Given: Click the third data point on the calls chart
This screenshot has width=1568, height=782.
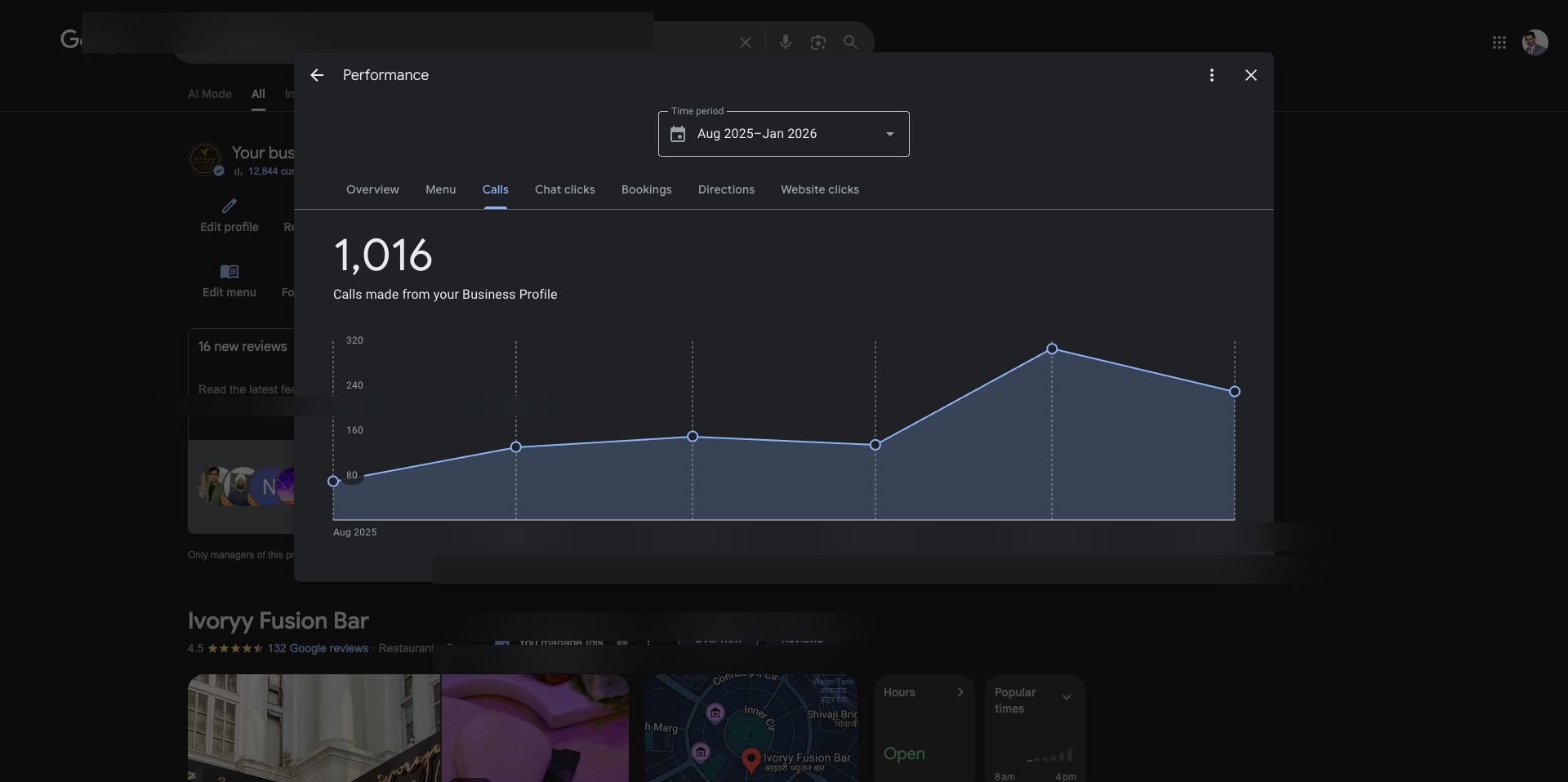Looking at the screenshot, I should pyautogui.click(x=693, y=437).
